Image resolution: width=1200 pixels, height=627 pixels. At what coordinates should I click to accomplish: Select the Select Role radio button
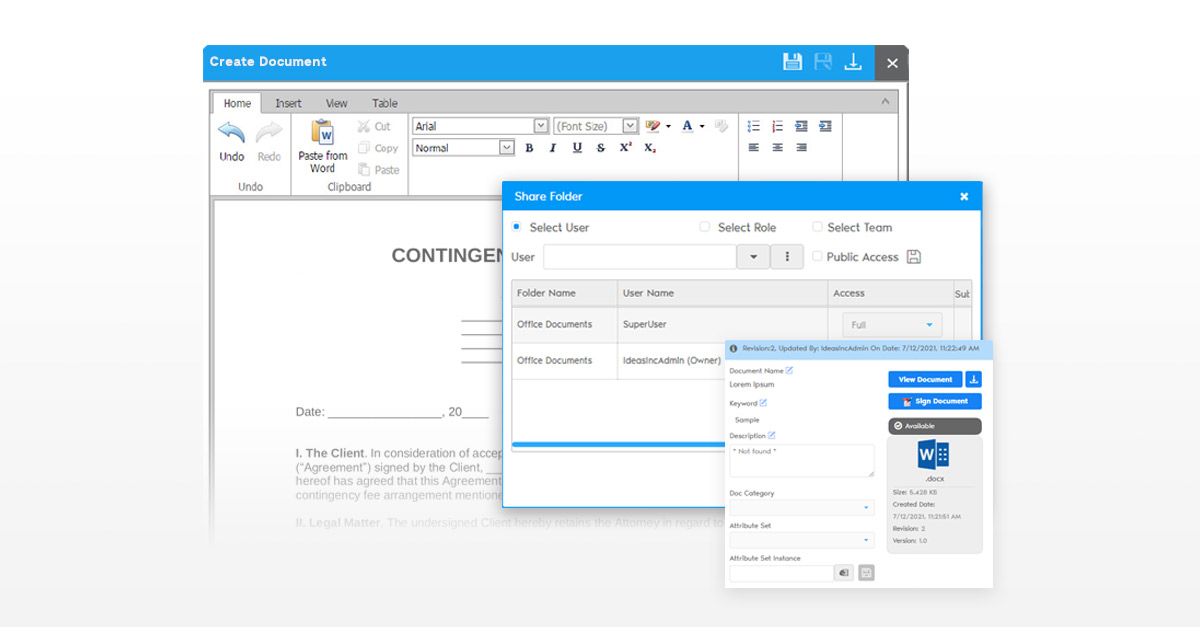(705, 227)
